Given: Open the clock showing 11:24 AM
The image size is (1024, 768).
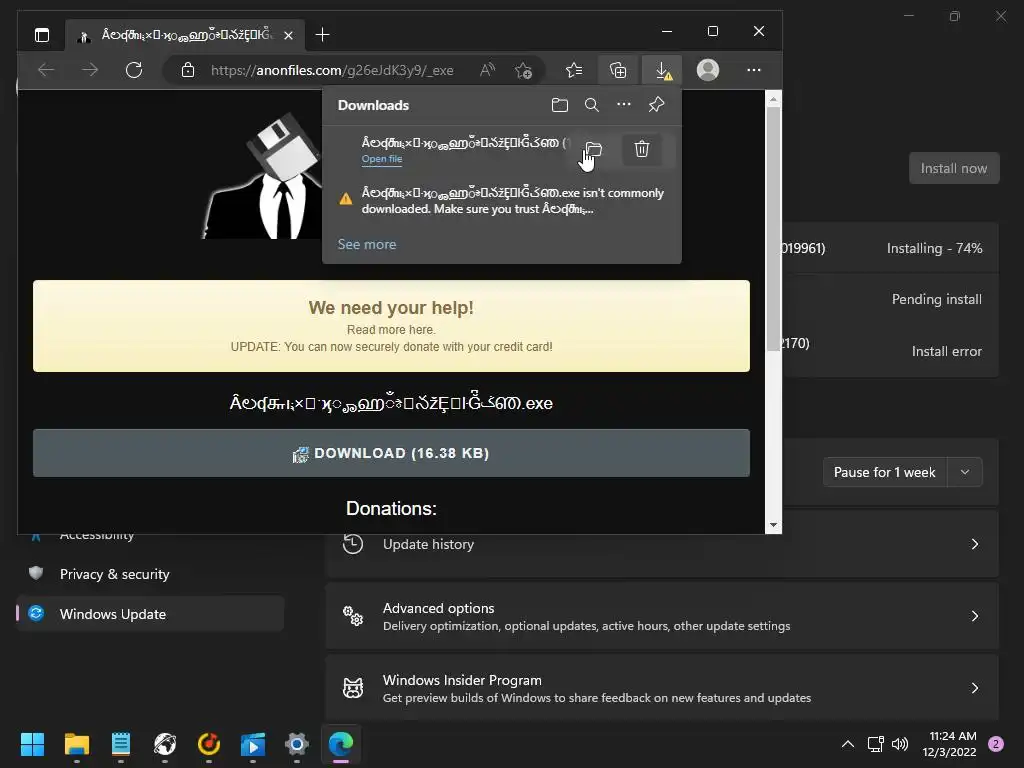Looking at the screenshot, I should pos(950,744).
